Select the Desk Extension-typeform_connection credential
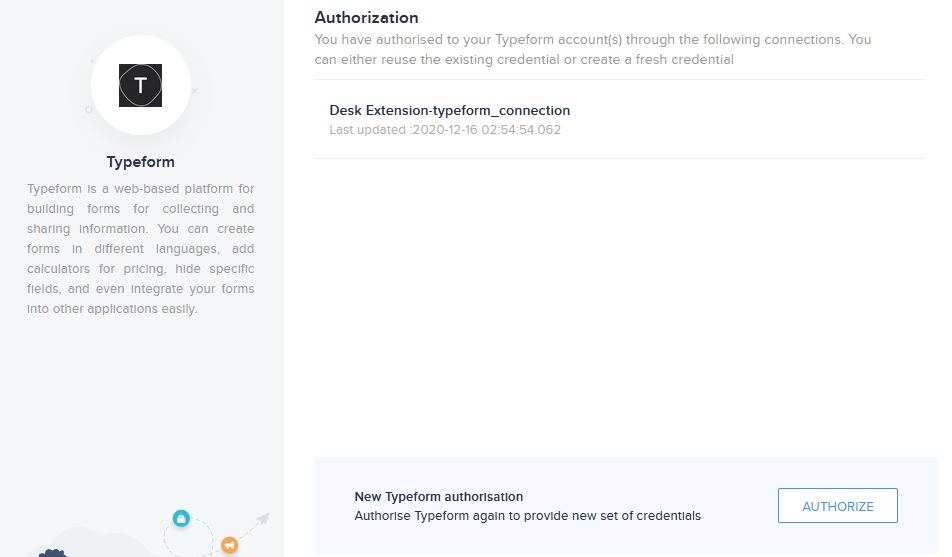The height and width of the screenshot is (557, 952). [x=449, y=110]
